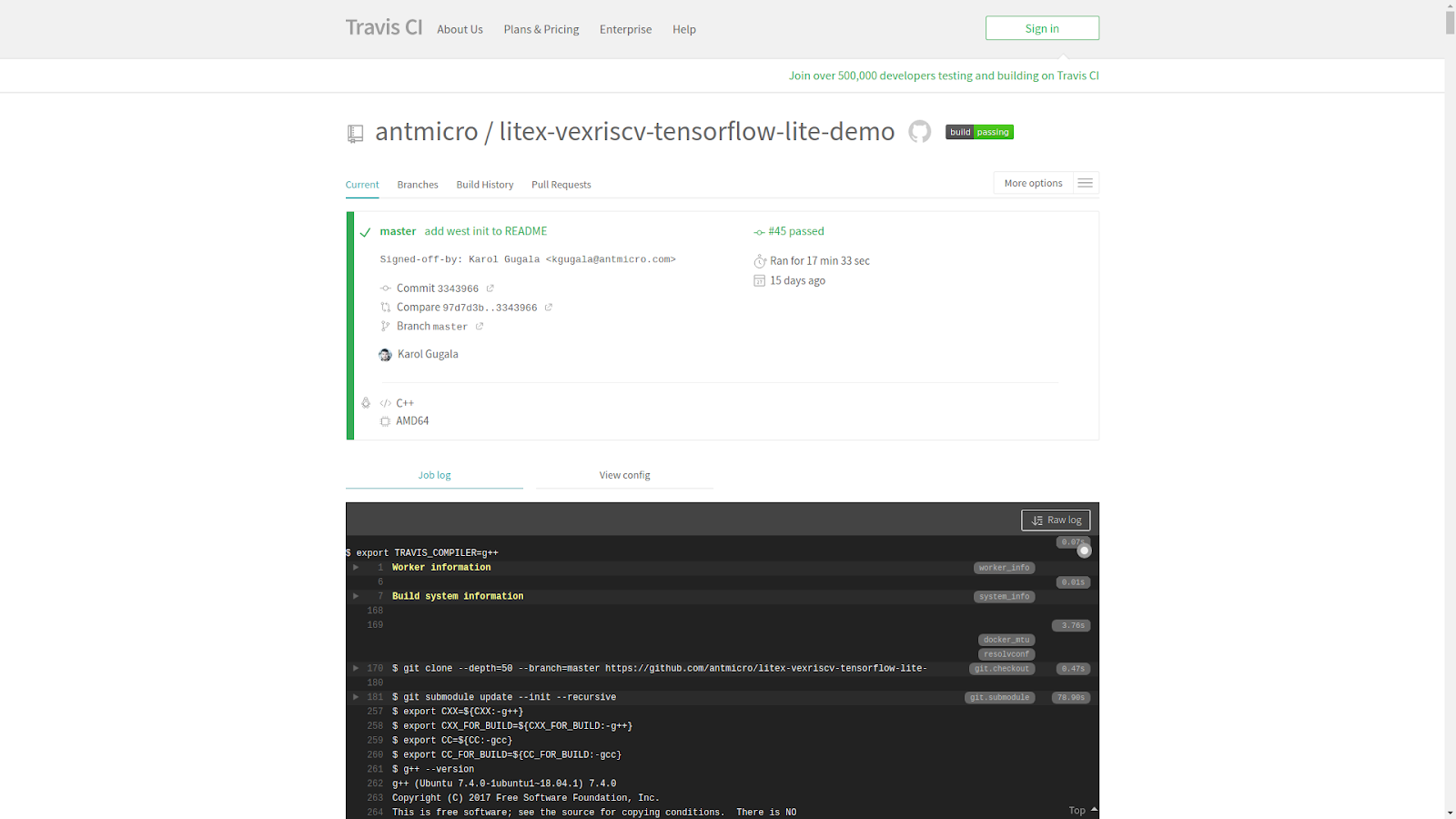This screenshot has height=819, width=1456.
Task: Open the Pull Requests tab
Action: click(x=561, y=185)
